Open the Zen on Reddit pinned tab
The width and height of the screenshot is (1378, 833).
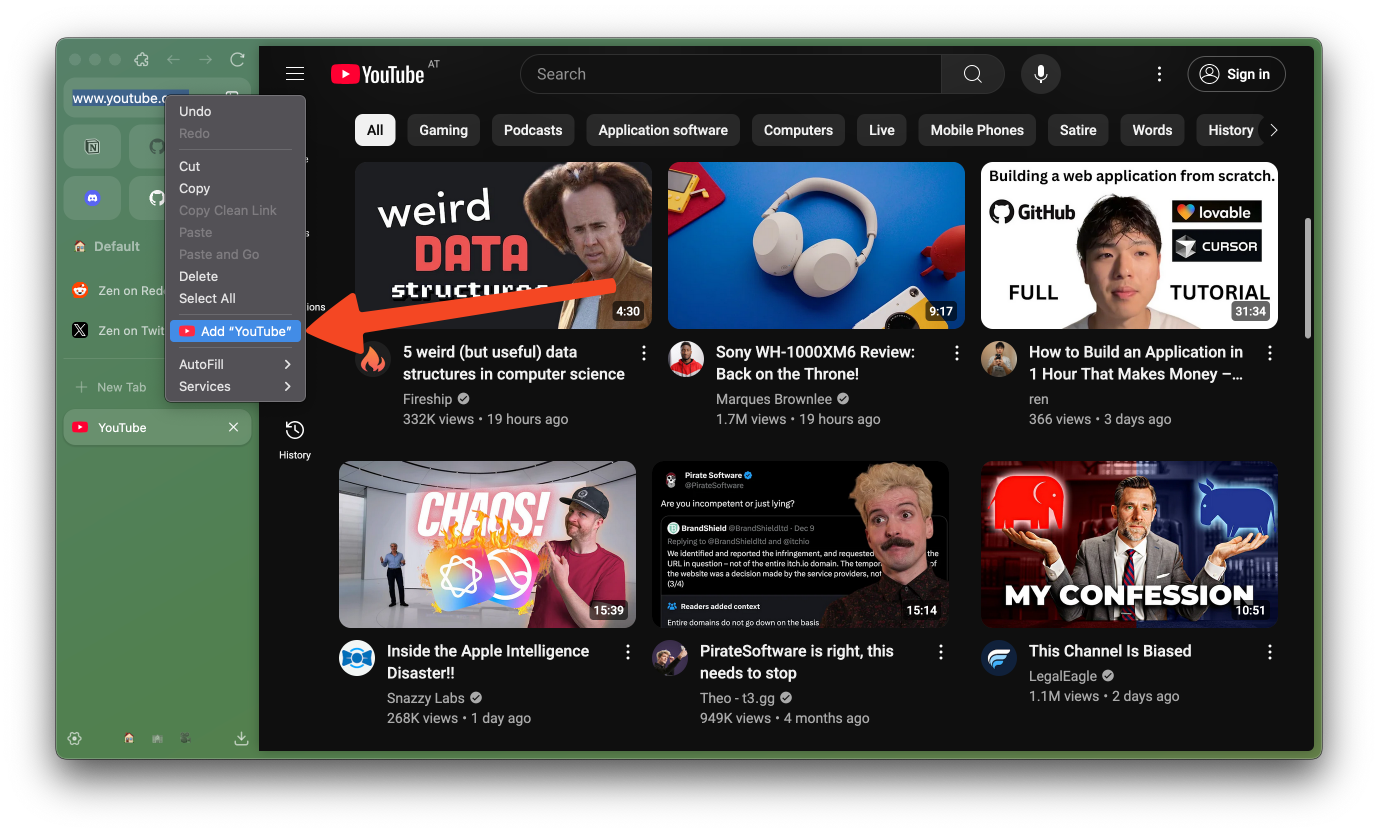tap(116, 290)
